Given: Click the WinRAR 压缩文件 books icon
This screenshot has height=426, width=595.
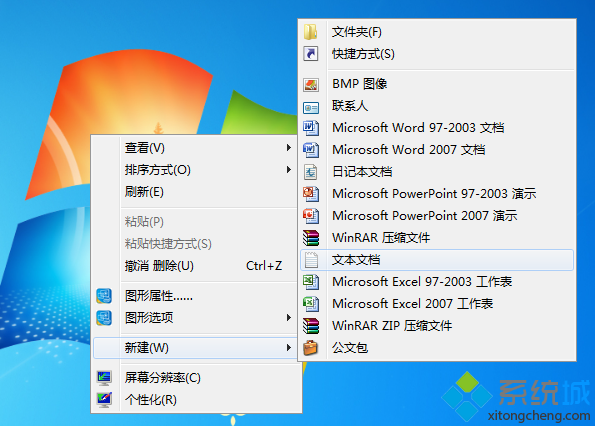Looking at the screenshot, I should (311, 238).
